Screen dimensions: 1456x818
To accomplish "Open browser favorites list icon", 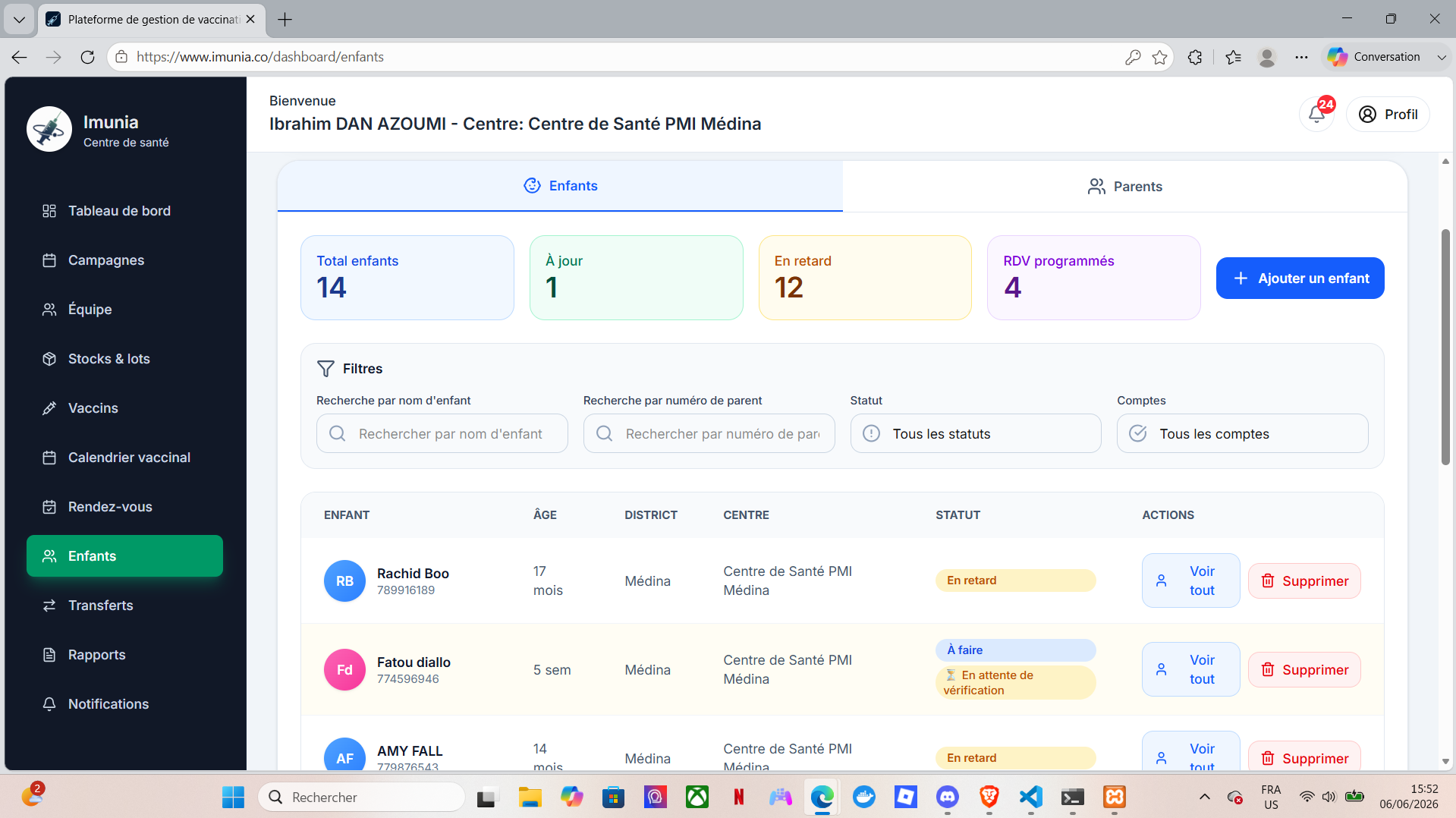I will [1234, 57].
